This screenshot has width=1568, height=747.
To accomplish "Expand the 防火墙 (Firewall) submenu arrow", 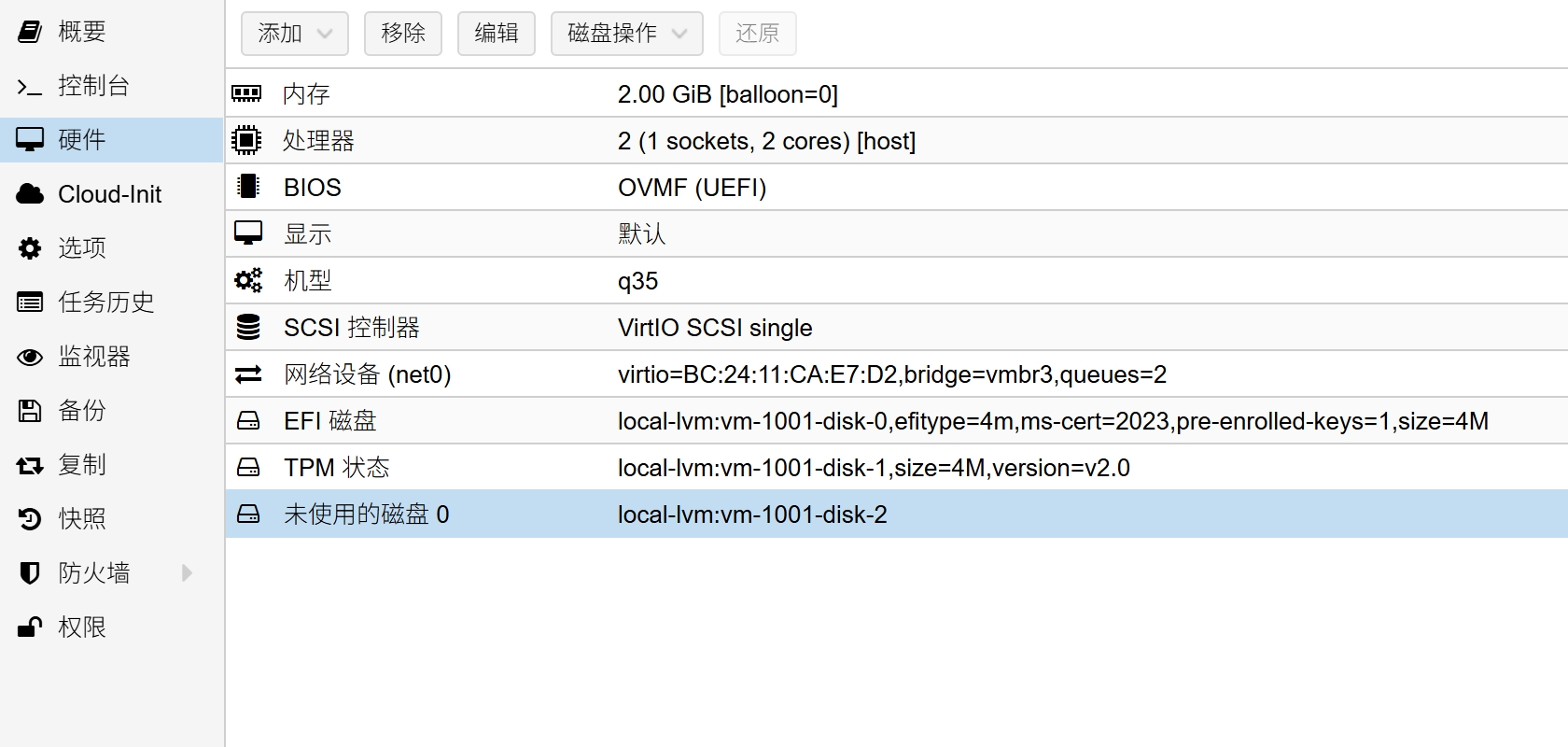I will click(x=187, y=572).
